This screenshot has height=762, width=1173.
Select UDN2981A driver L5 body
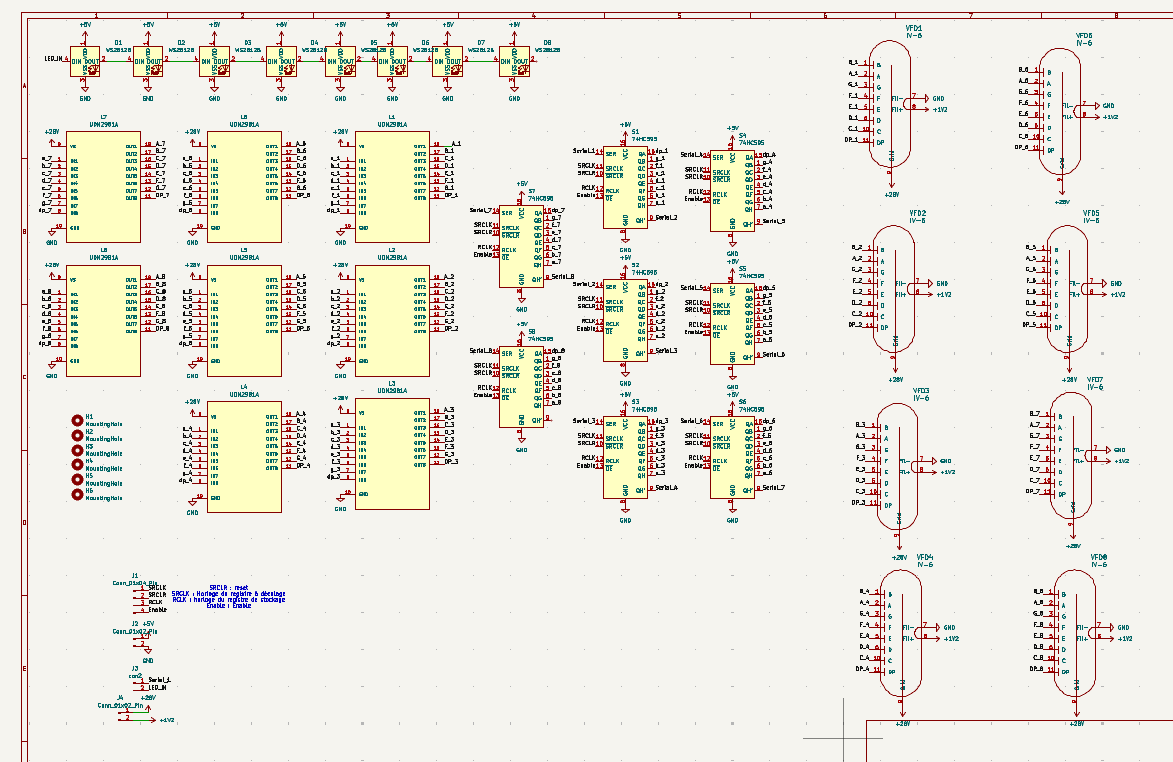[x=244, y=320]
